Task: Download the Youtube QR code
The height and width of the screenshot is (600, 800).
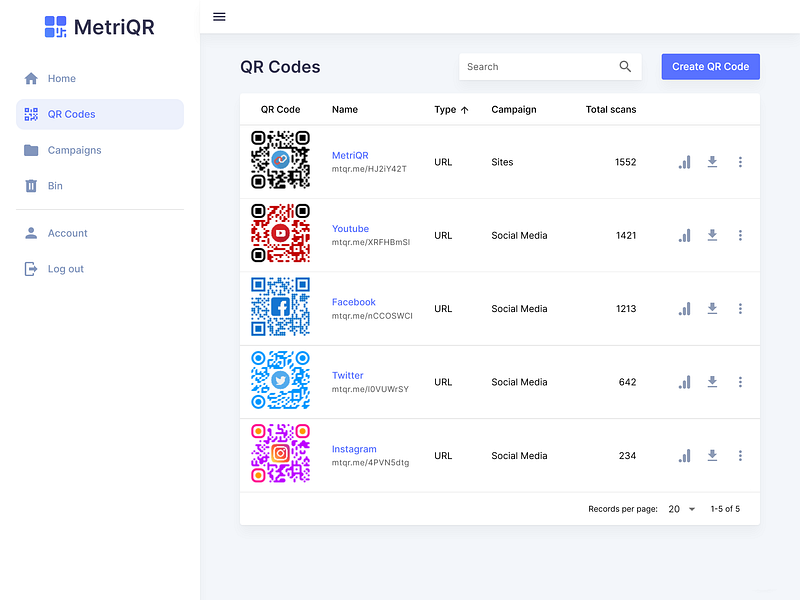Action: [712, 235]
